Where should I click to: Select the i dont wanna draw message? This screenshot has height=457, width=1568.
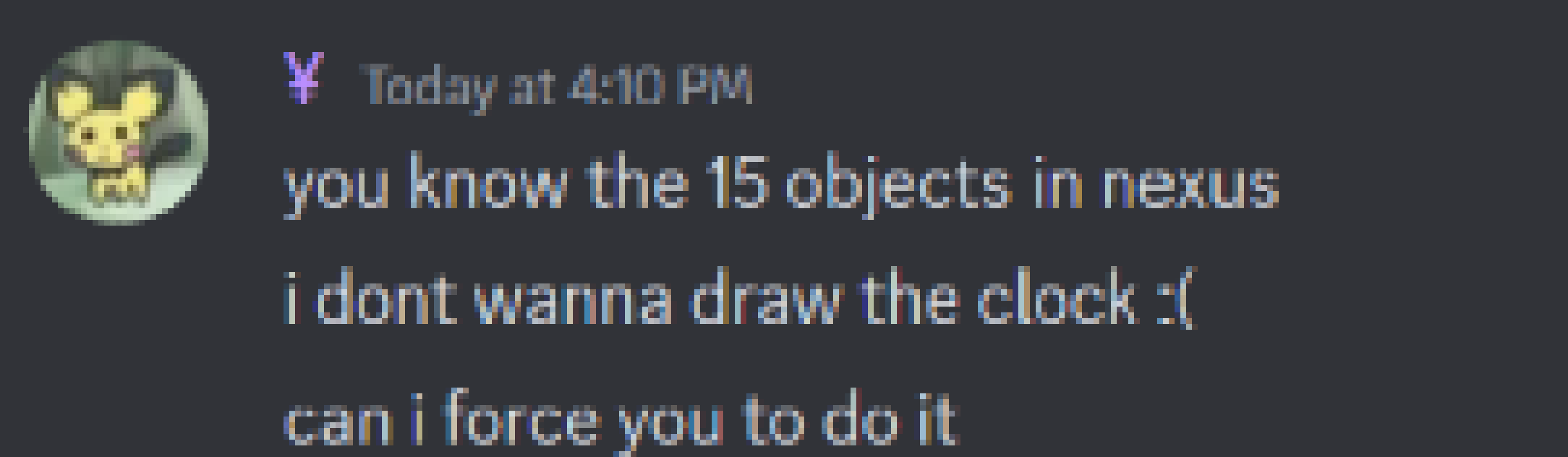coord(739,298)
